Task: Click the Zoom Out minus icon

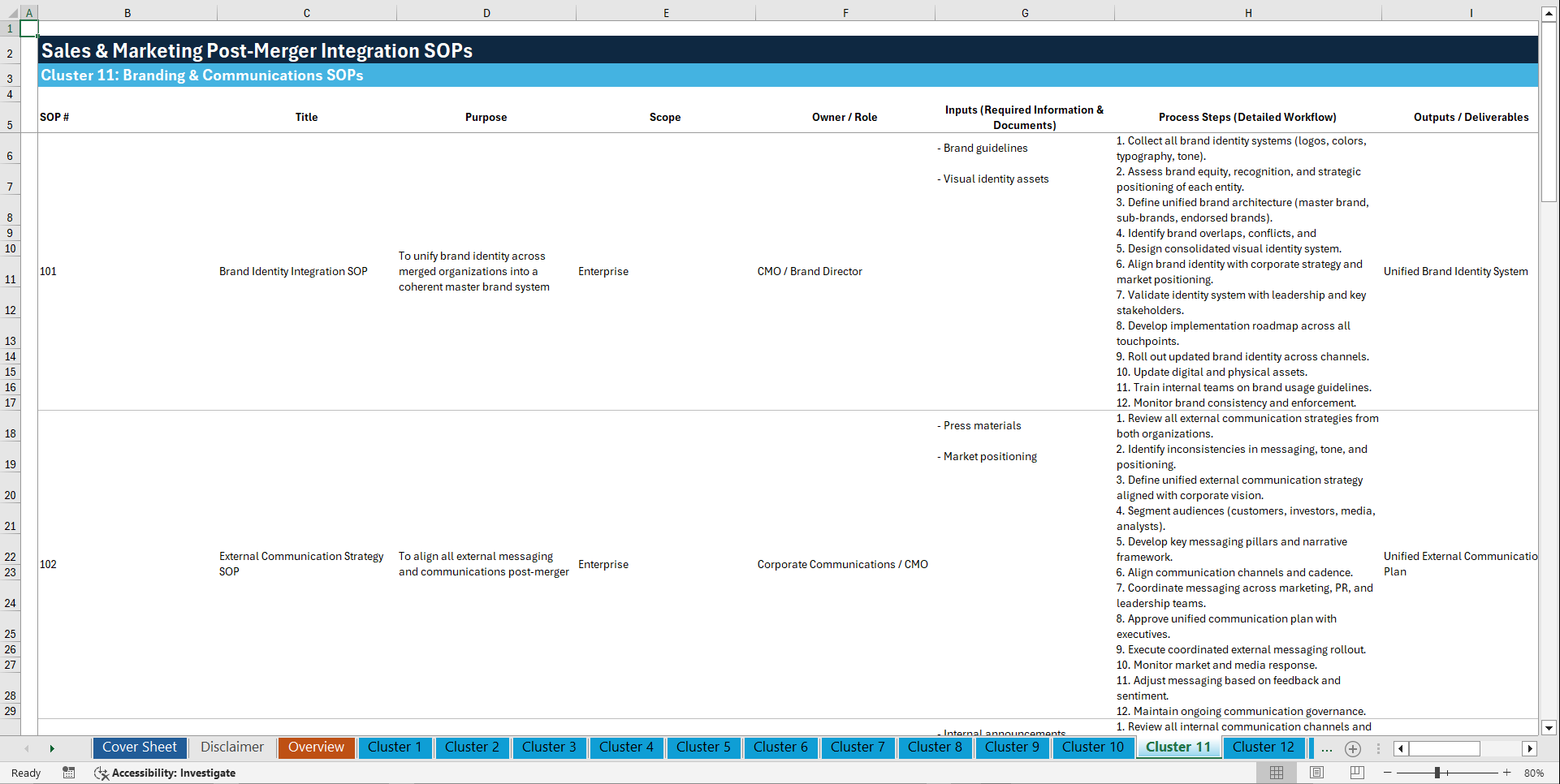Action: point(1388,773)
